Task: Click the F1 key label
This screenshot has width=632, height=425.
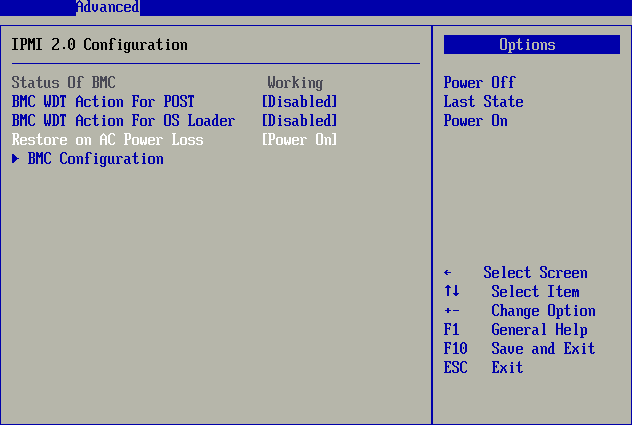Action: pos(451,329)
